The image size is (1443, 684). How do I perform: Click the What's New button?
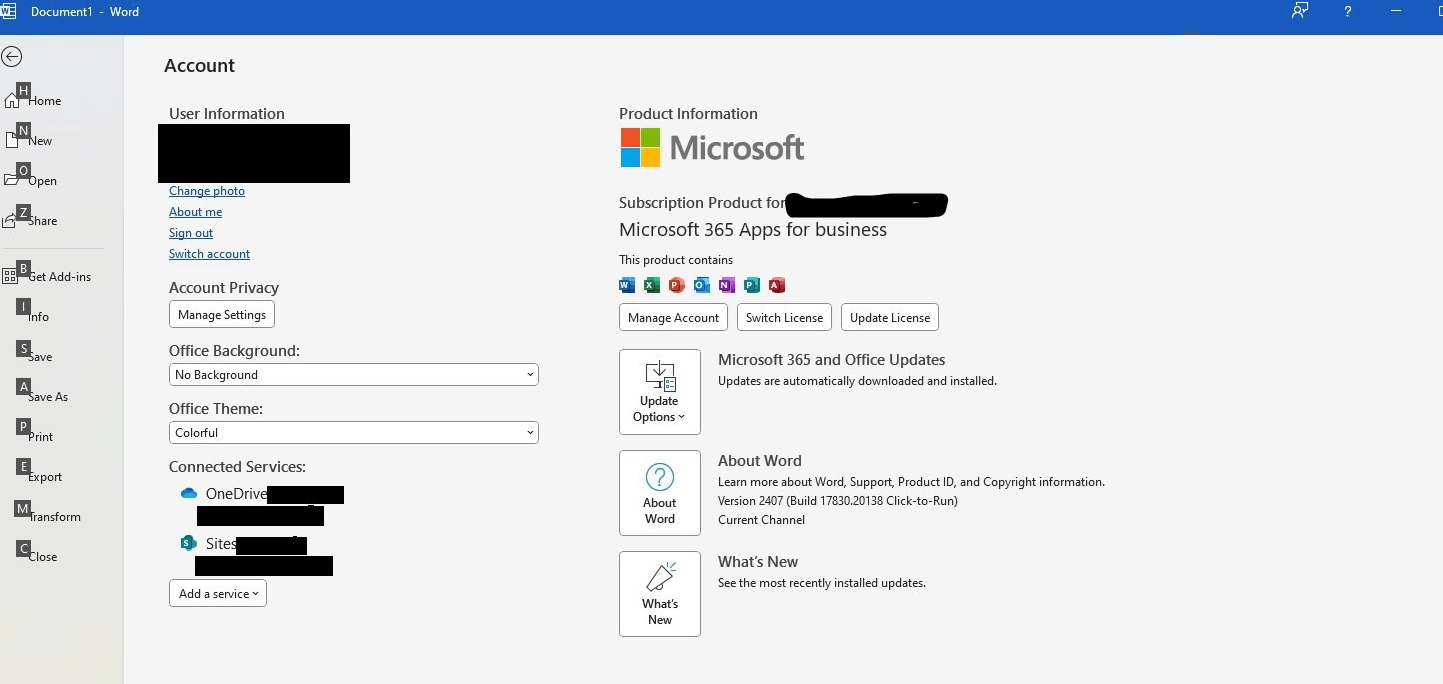pos(660,594)
